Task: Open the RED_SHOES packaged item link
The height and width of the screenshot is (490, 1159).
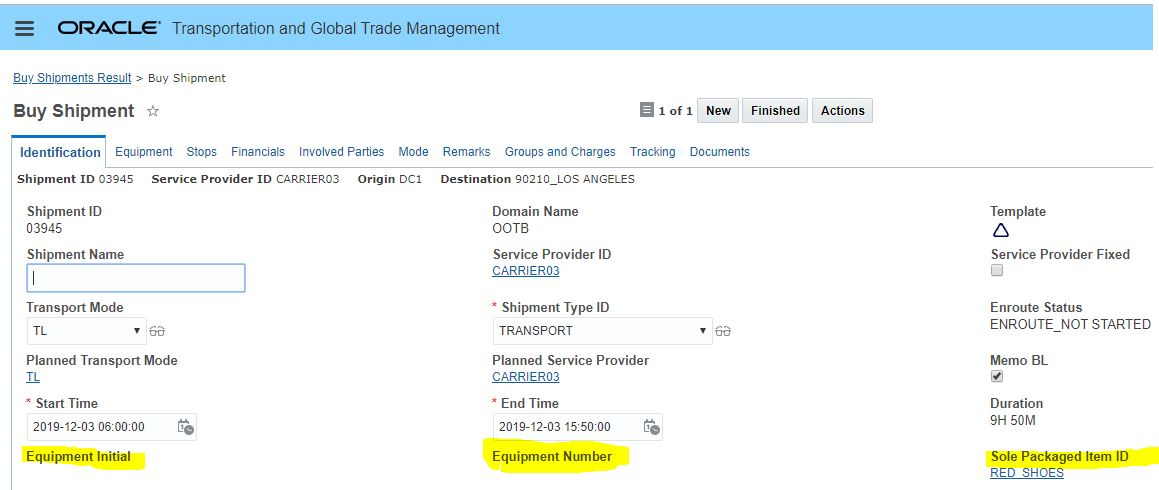Action: click(x=1027, y=473)
